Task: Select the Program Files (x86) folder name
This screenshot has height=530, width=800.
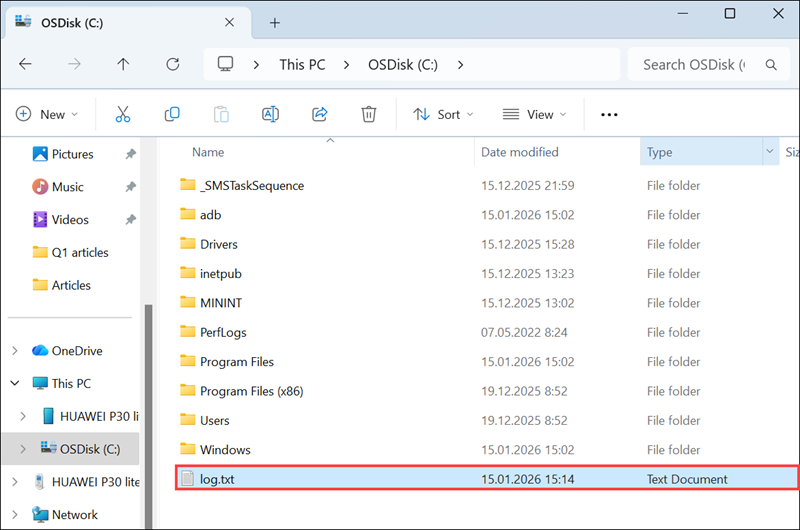Action: point(252,391)
